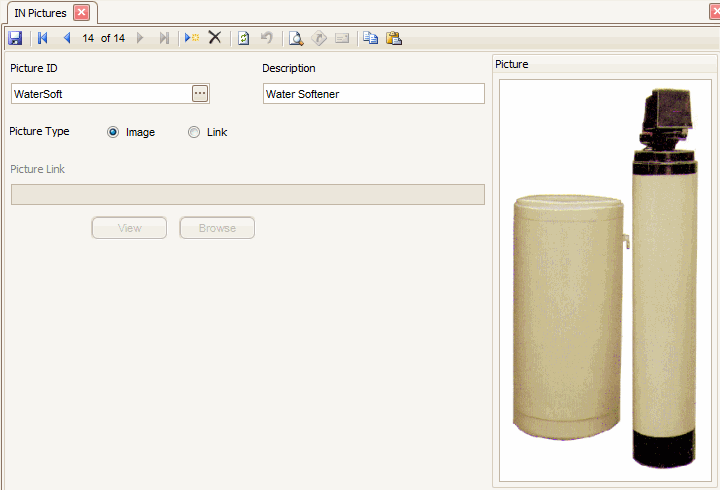The image size is (720, 490).
Task: Create a new record
Action: coord(192,38)
